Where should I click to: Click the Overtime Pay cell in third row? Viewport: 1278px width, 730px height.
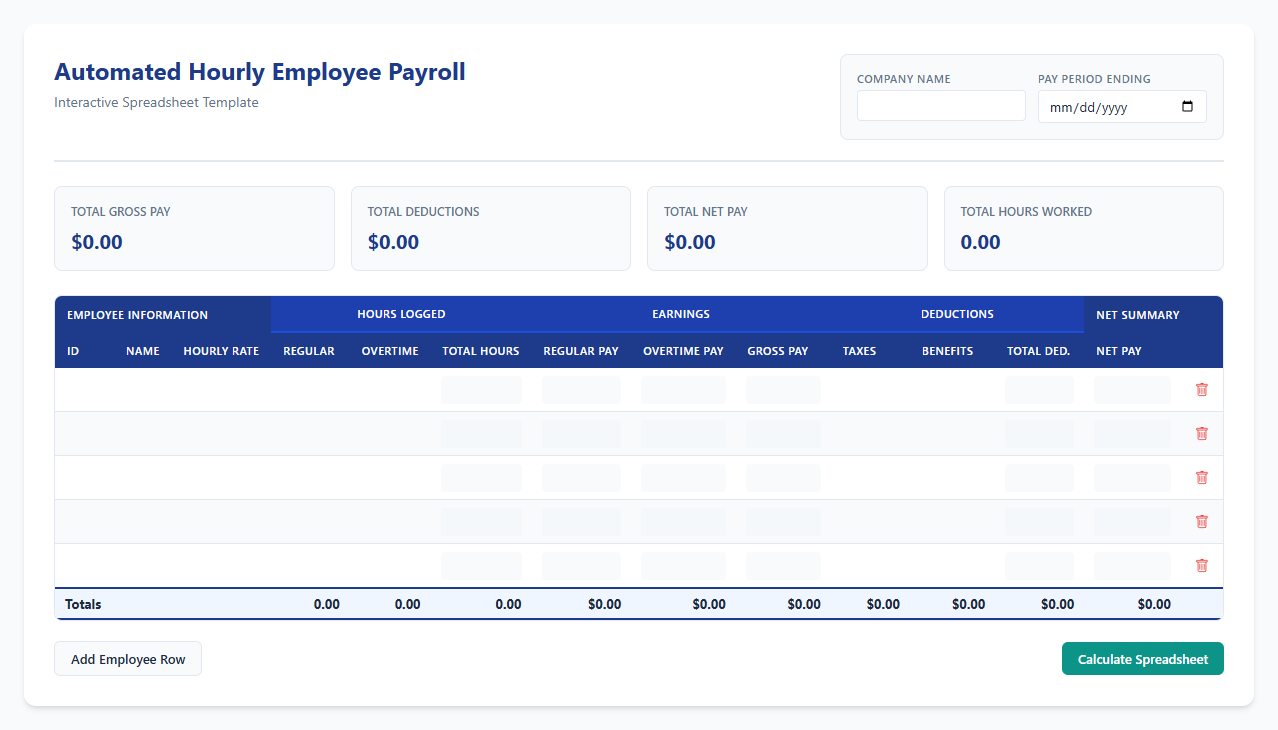[x=684, y=478]
